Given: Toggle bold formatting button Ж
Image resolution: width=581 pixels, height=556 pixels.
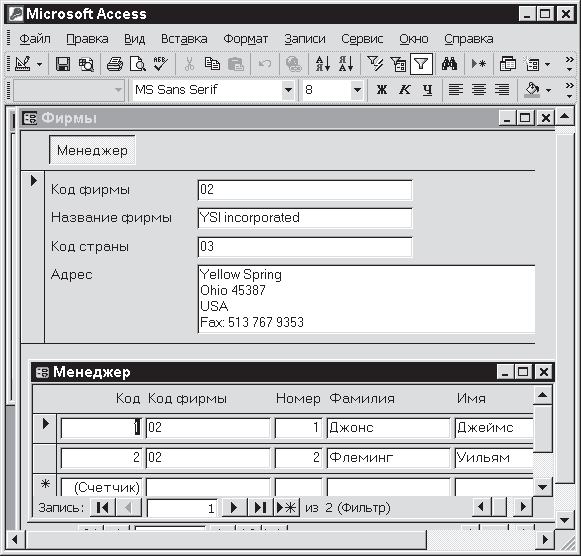Looking at the screenshot, I should tap(382, 90).
